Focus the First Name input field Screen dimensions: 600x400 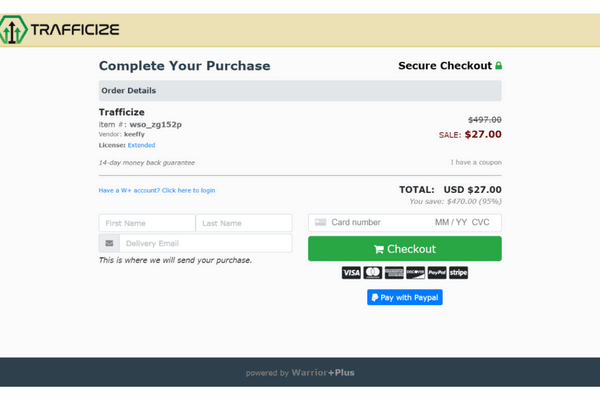point(147,223)
